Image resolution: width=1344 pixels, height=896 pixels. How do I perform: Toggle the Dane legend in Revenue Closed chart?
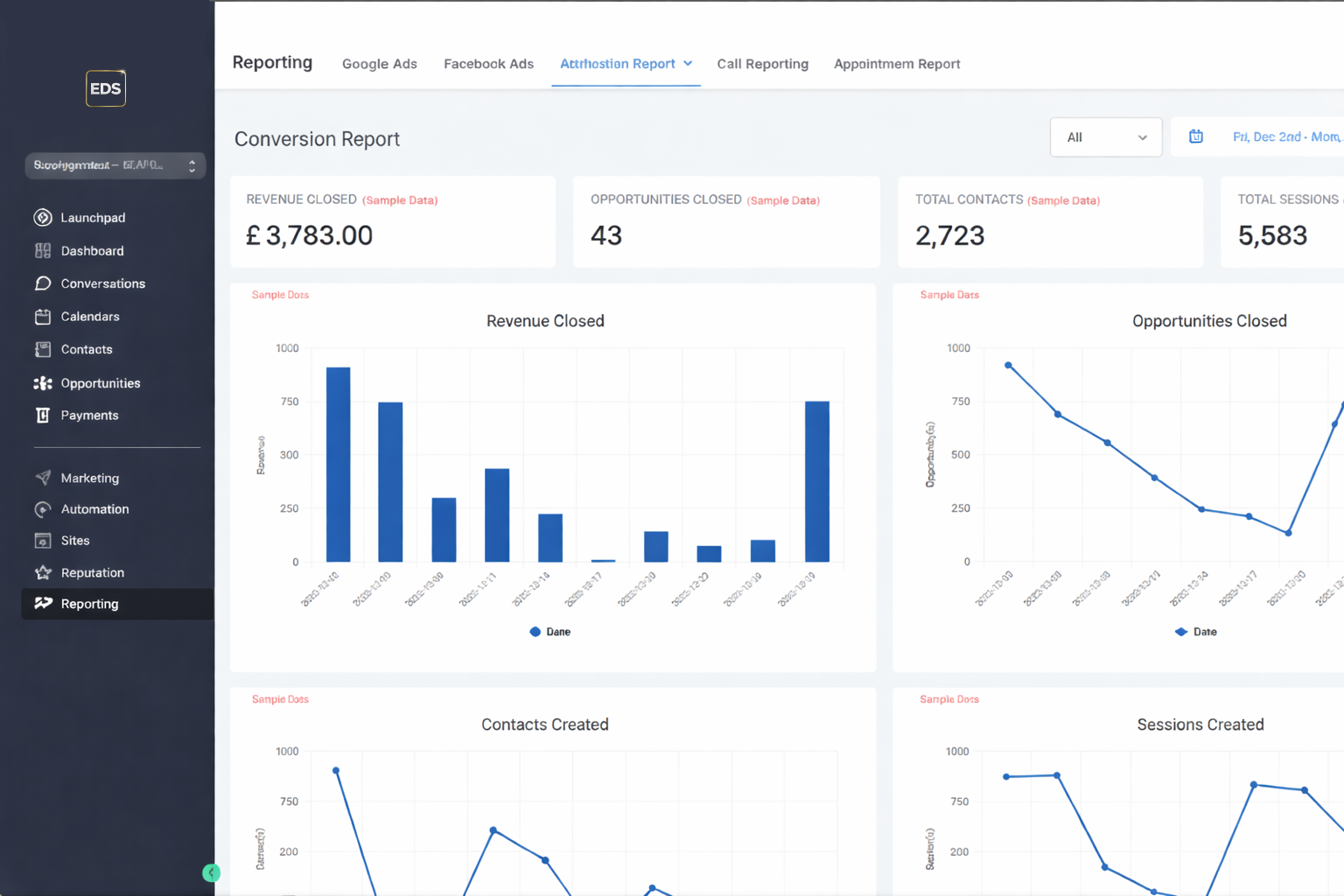549,632
